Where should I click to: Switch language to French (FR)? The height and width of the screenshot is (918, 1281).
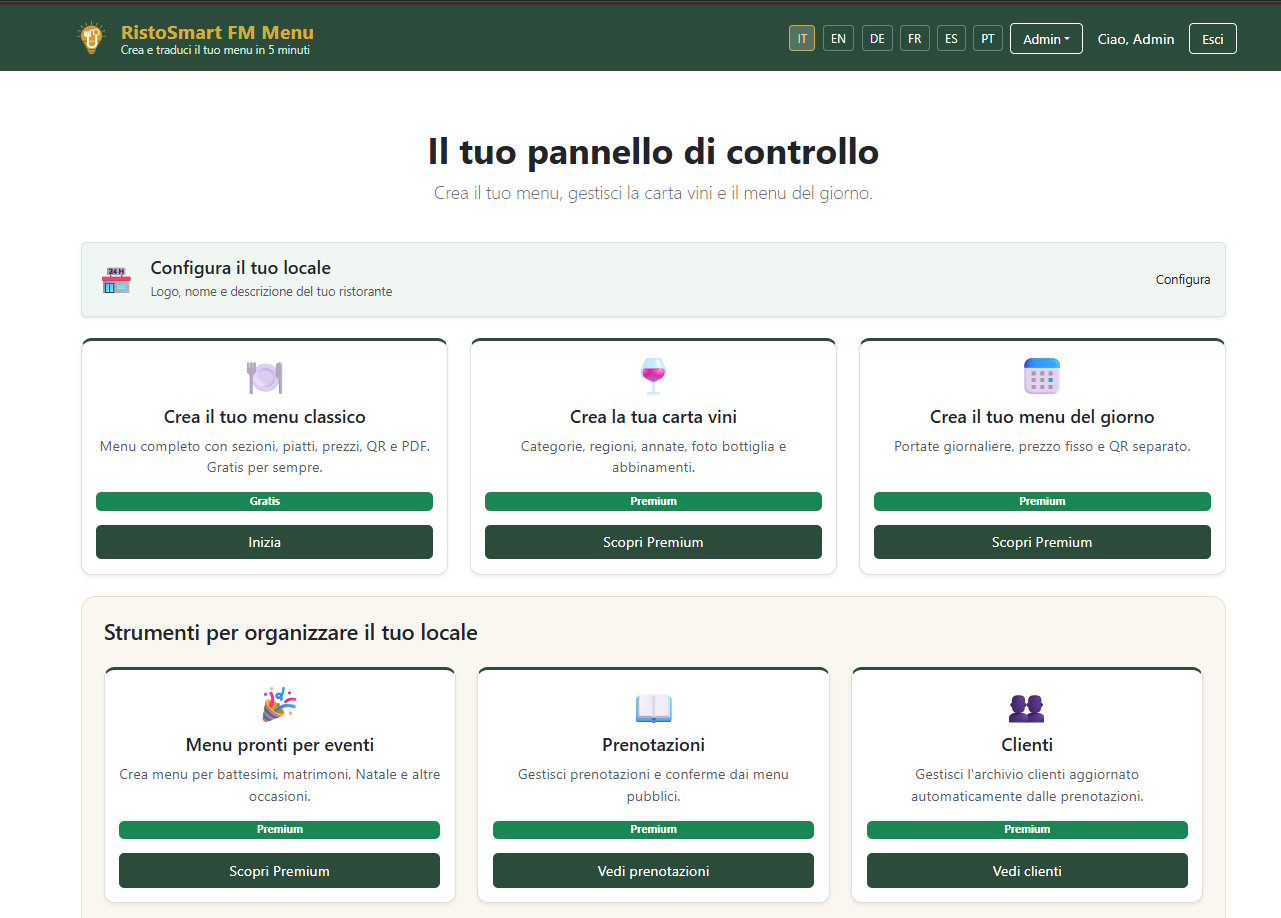[x=914, y=39]
